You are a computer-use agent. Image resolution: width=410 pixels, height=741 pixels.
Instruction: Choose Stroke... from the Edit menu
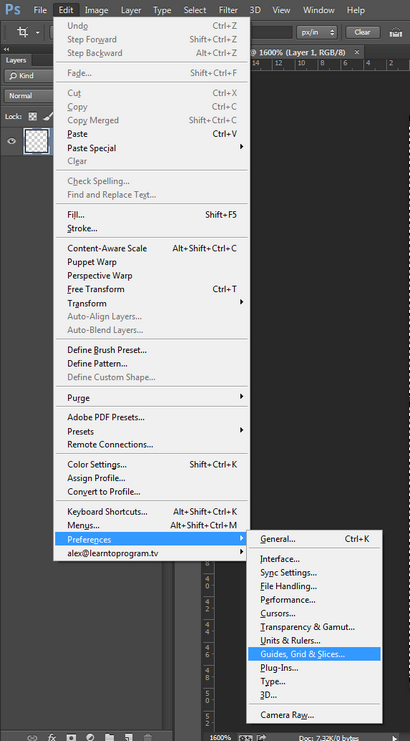(x=152, y=229)
